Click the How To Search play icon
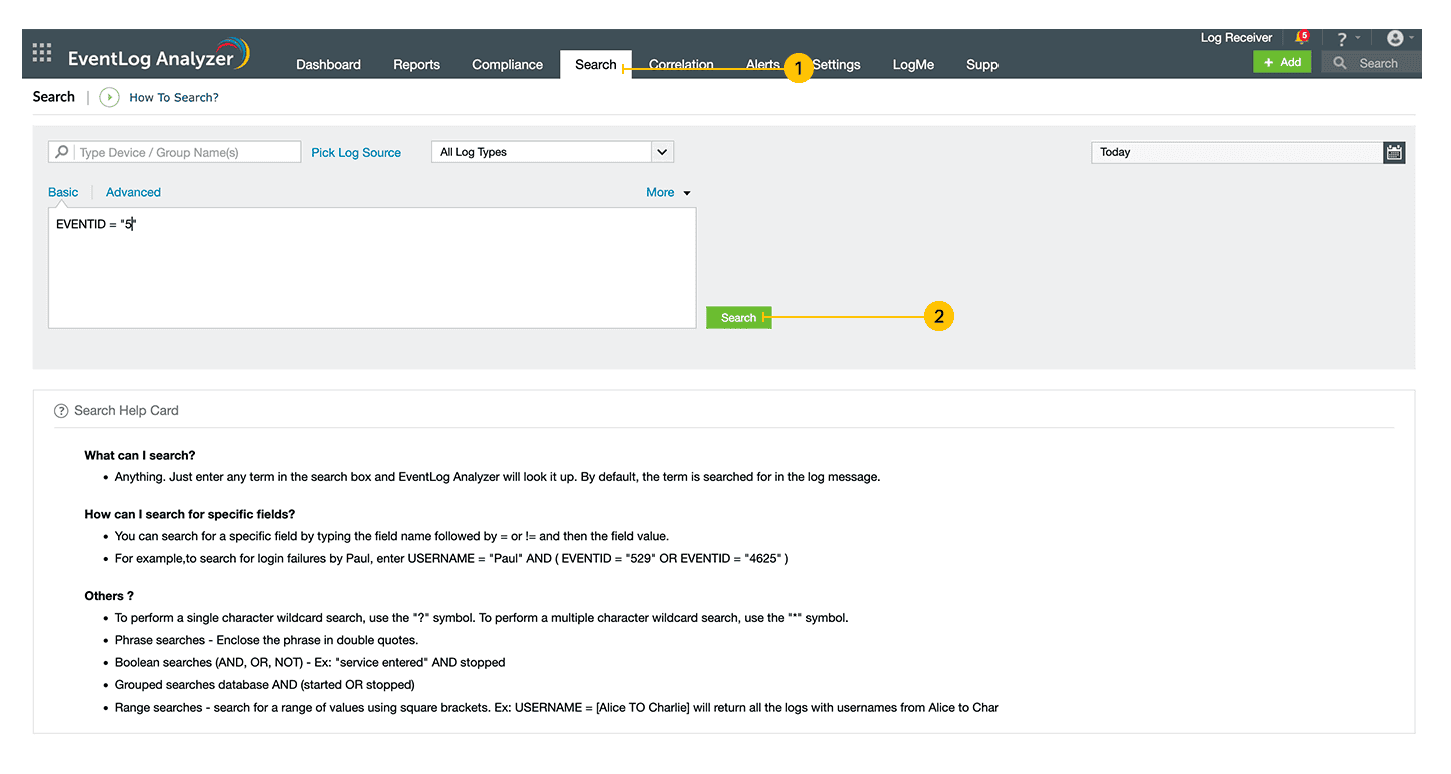This screenshot has width=1451, height=774. point(110,97)
